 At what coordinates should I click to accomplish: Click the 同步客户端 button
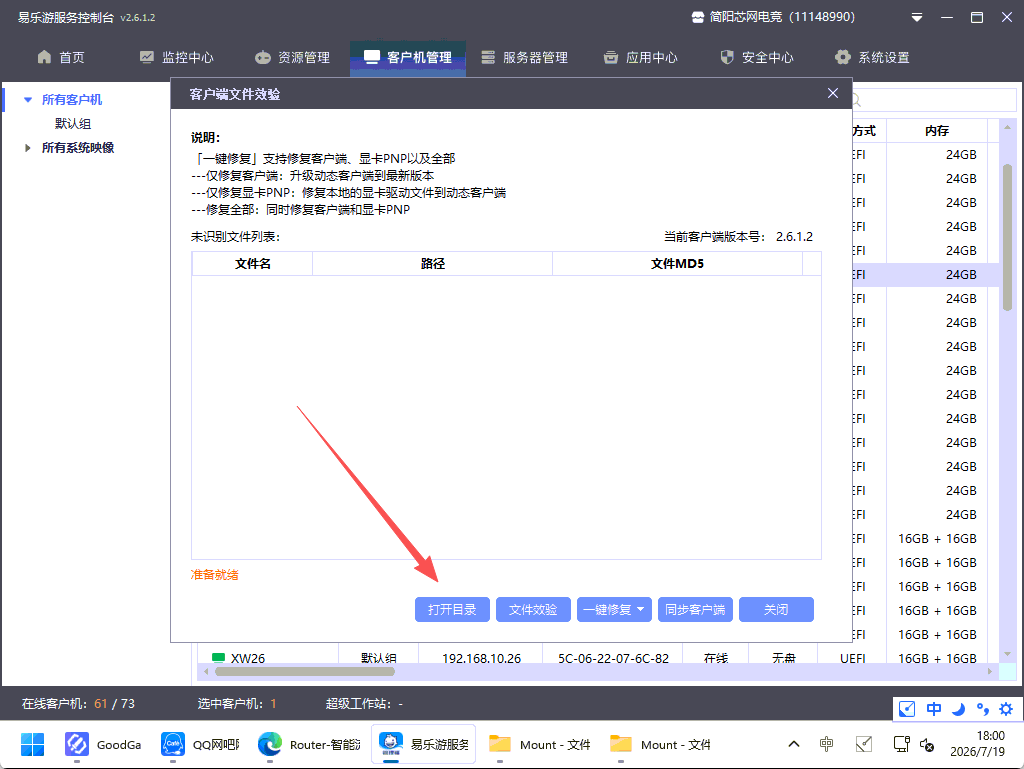[x=695, y=610]
